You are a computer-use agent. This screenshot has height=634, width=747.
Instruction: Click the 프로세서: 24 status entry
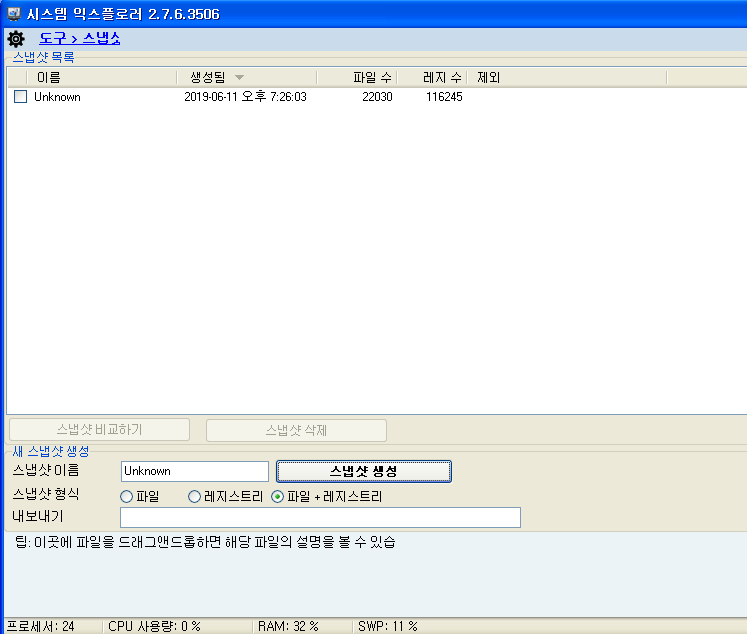pyautogui.click(x=41, y=626)
